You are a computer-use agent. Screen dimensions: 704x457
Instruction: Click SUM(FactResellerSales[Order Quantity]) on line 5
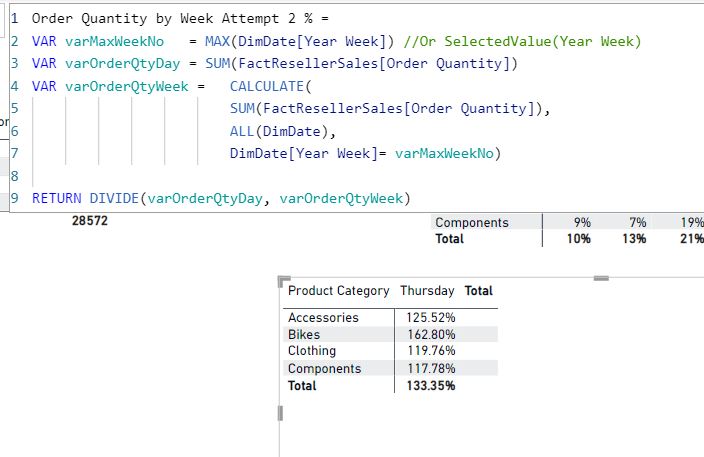386,109
